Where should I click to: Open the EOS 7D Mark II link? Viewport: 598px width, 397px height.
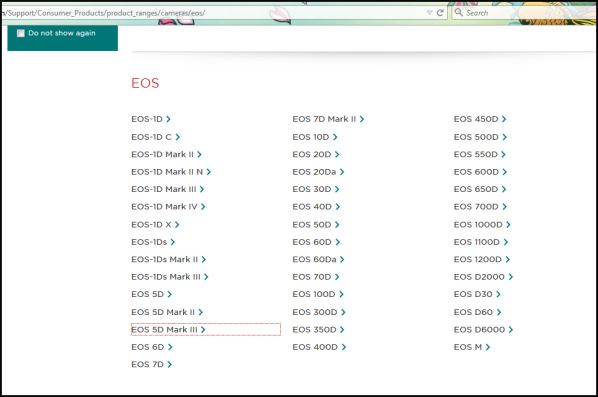(x=328, y=119)
